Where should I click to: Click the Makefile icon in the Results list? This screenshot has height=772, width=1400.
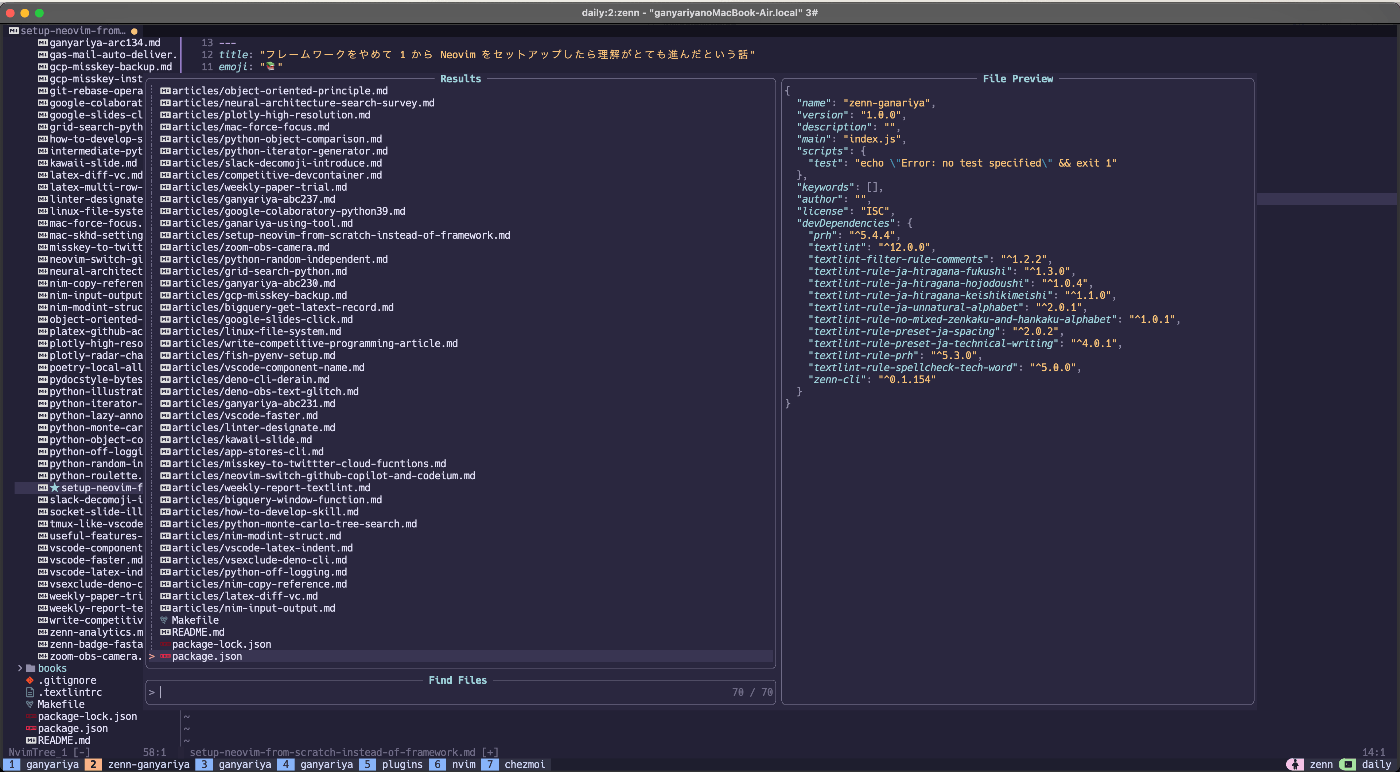[x=165, y=620]
